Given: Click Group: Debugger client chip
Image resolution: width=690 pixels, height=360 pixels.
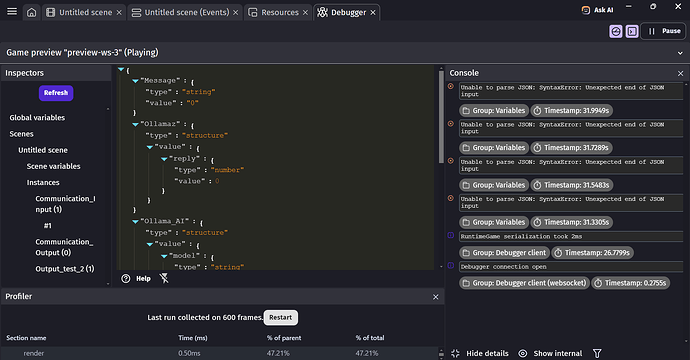Looking at the screenshot, I should point(504,253).
